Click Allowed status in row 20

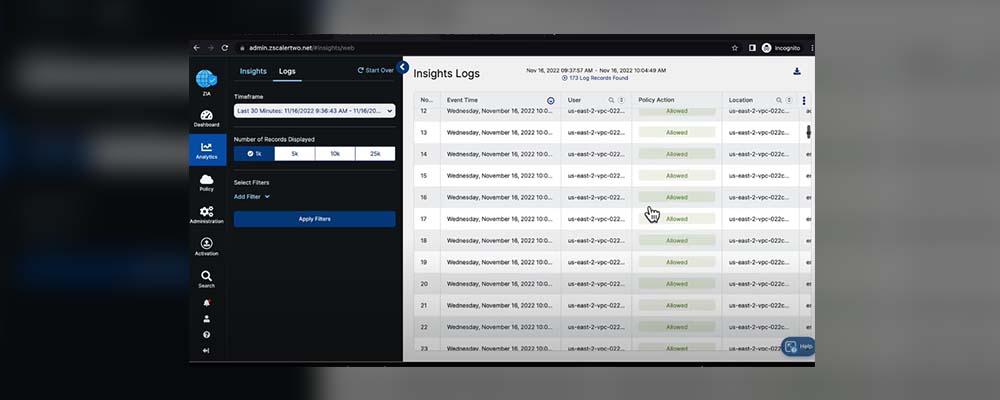pyautogui.click(x=677, y=284)
